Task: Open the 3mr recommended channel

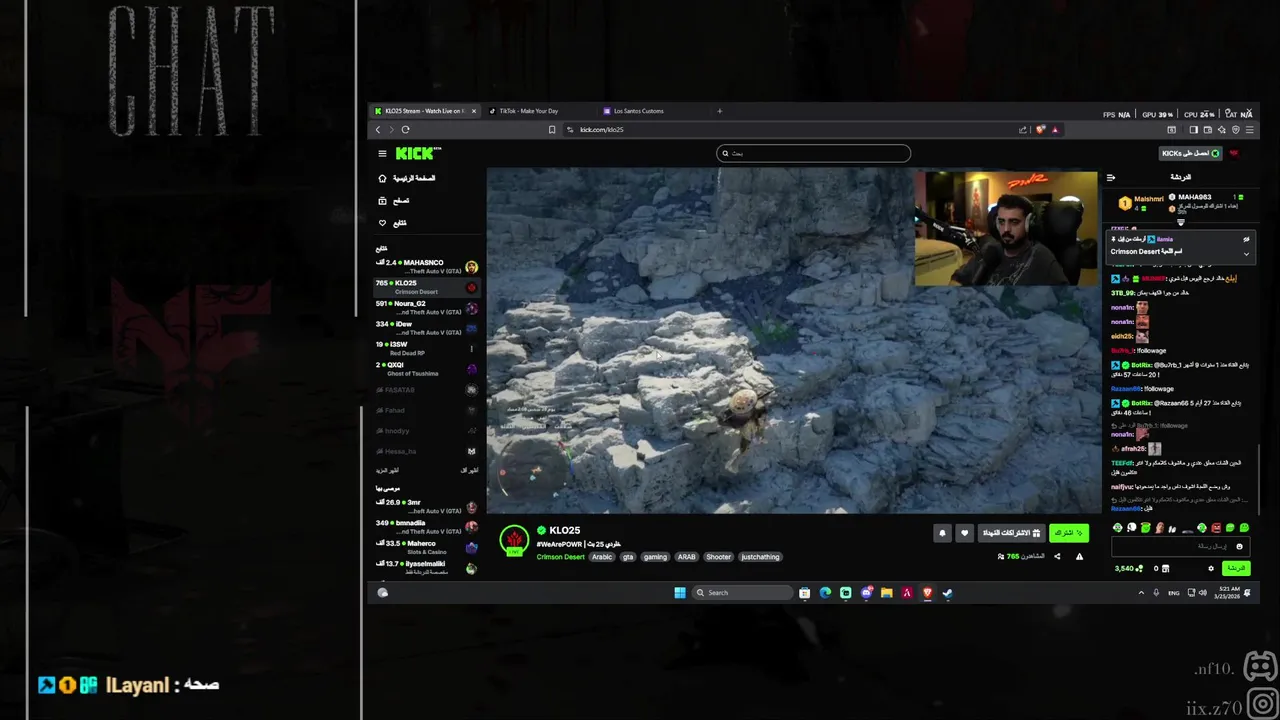Action: [x=427, y=507]
